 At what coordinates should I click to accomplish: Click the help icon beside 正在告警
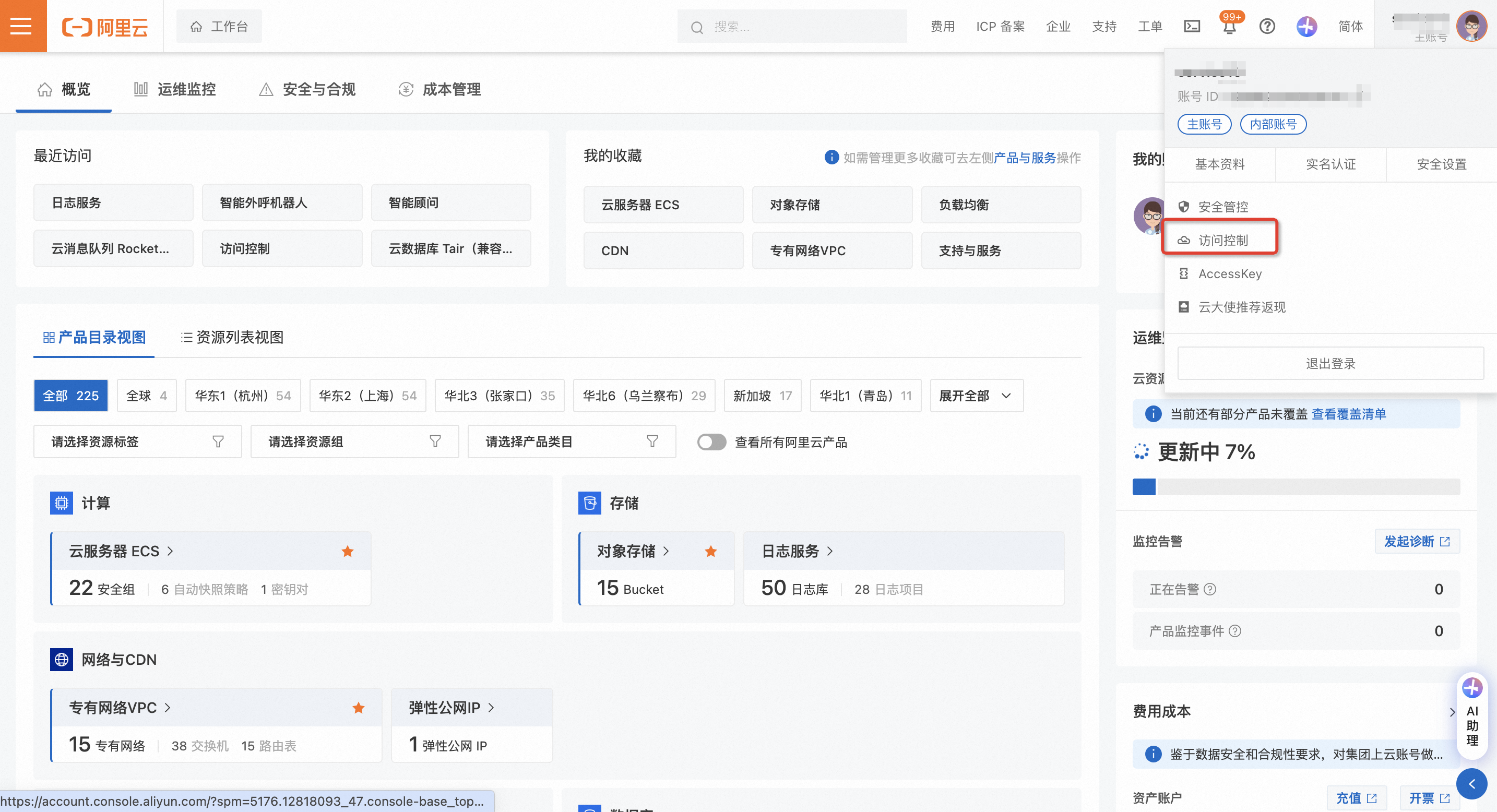(1210, 589)
